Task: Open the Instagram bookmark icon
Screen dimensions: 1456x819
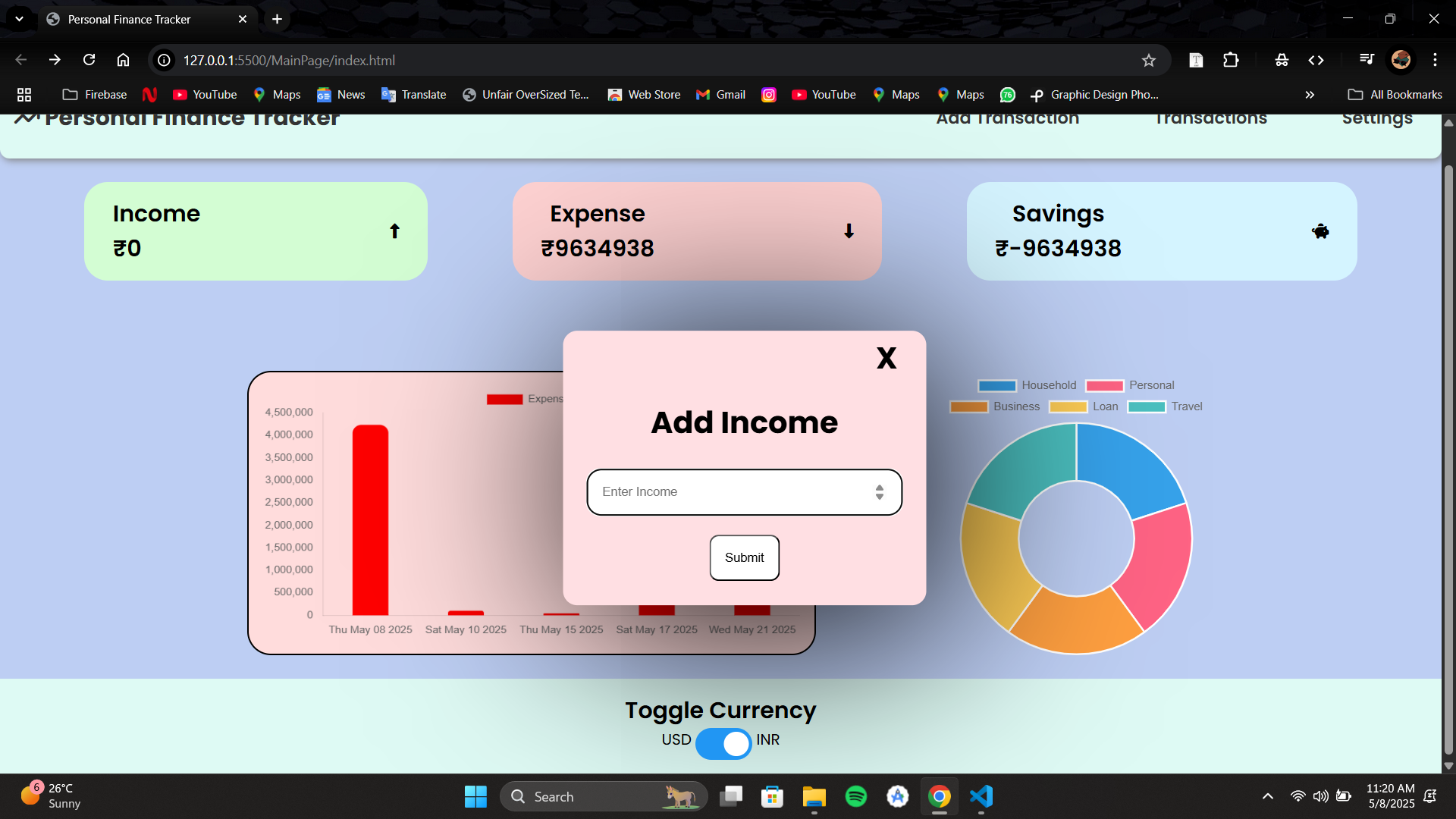Action: (768, 95)
